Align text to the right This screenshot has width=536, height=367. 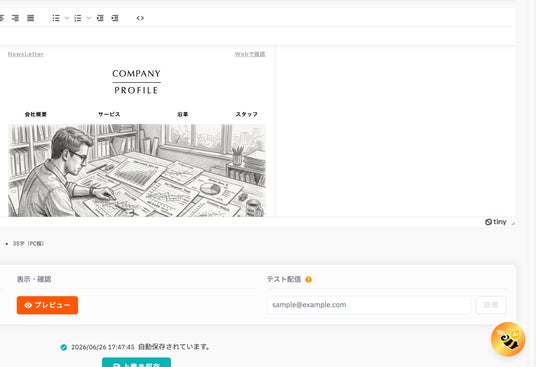coord(15,18)
